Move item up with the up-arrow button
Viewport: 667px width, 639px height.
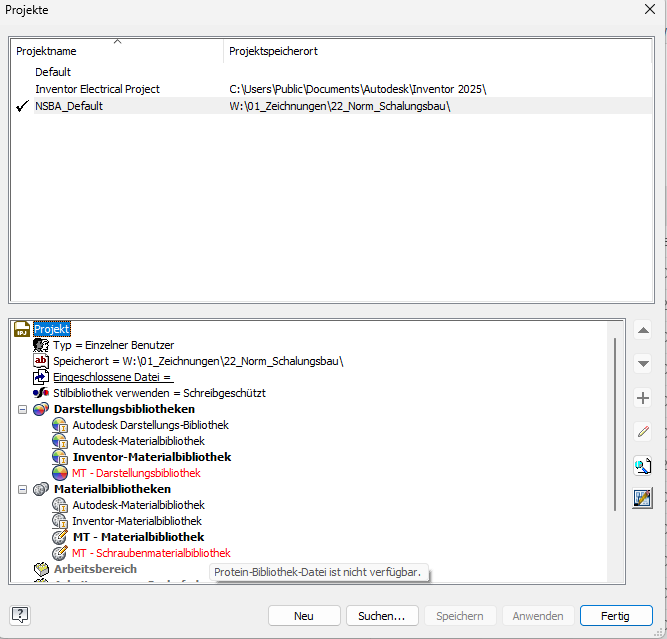[643, 330]
